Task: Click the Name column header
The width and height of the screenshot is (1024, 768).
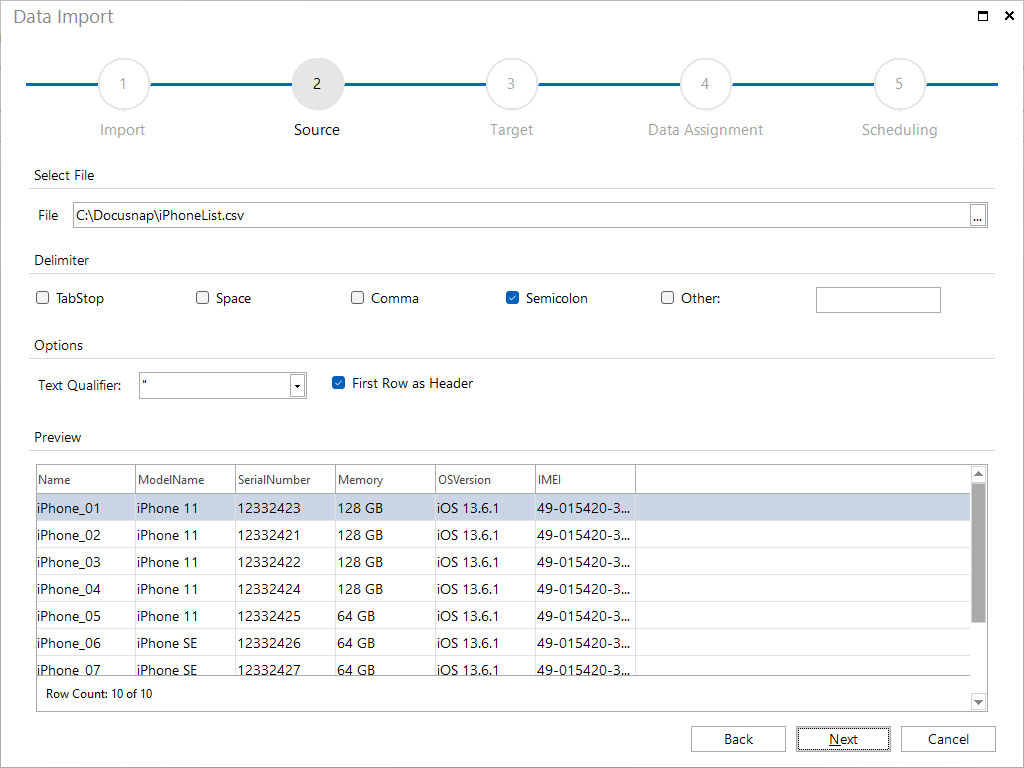Action: point(86,479)
